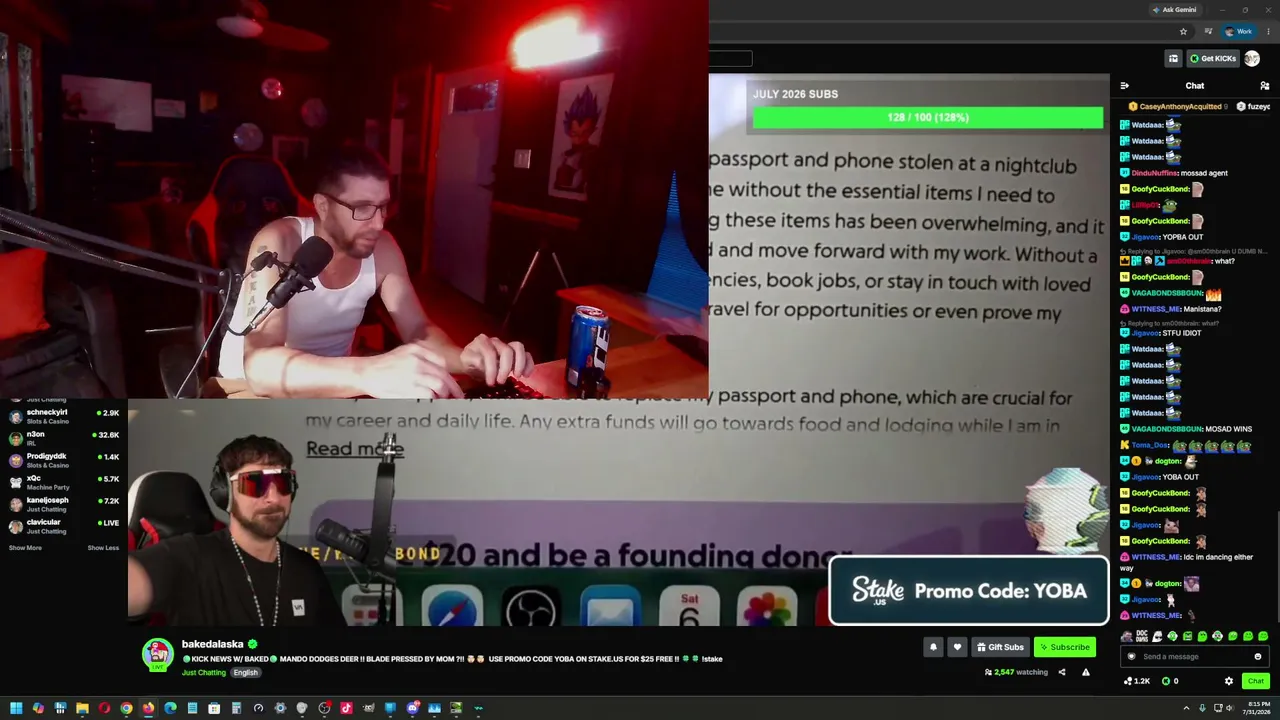This screenshot has width=1280, height=720.
Task: Select the DOC DAWS emote in quick bar
Action: click(1142, 636)
